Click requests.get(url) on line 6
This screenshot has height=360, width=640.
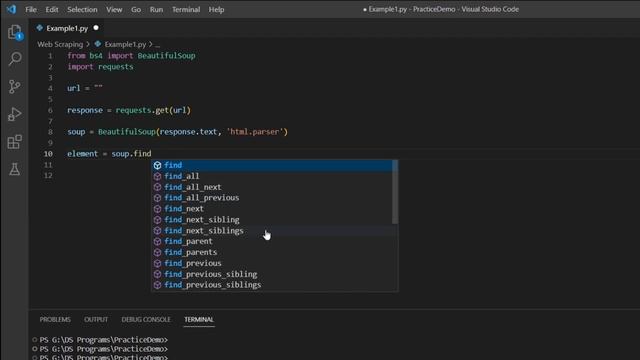tap(153, 110)
